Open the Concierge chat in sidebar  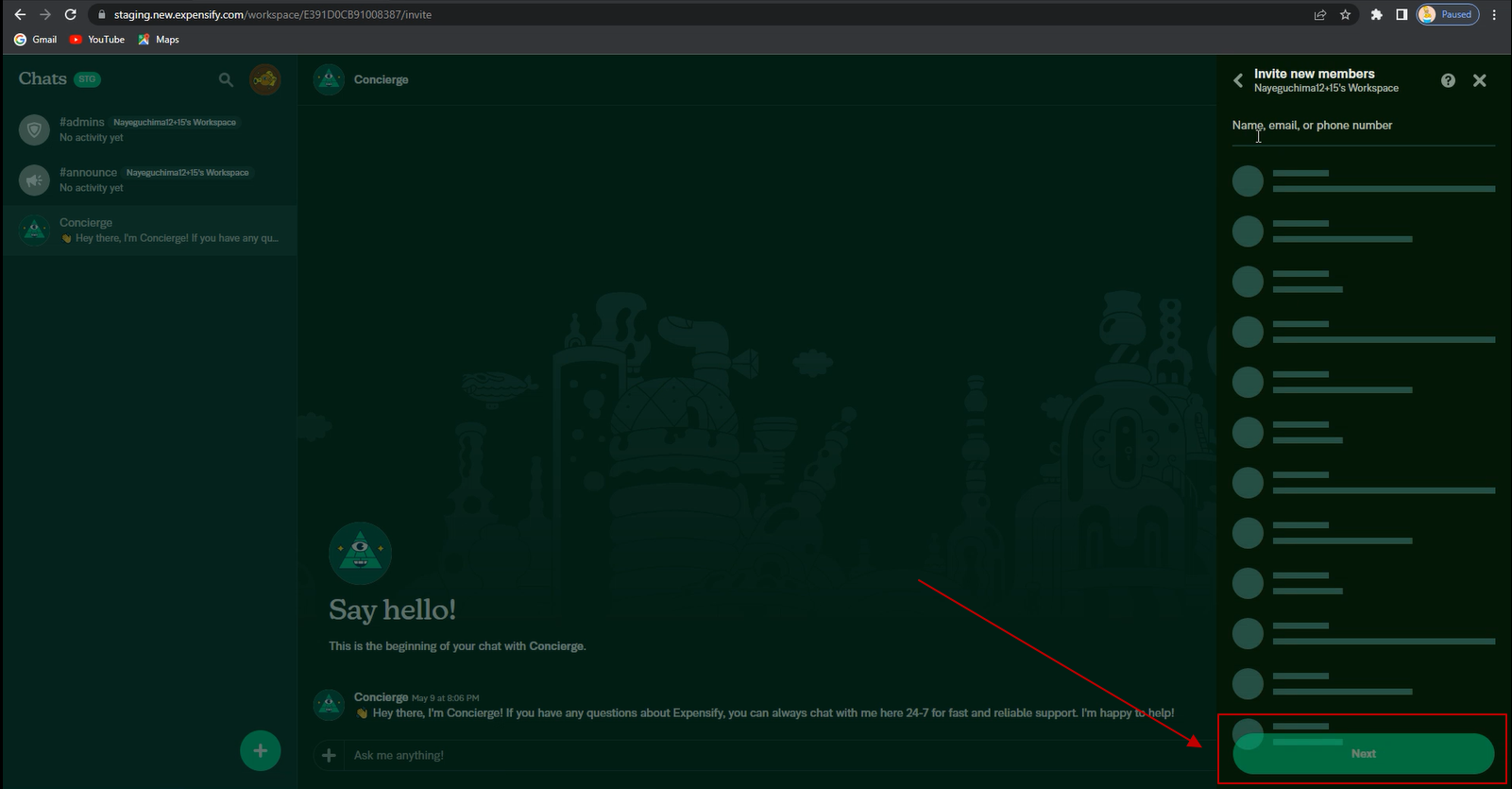[149, 231]
